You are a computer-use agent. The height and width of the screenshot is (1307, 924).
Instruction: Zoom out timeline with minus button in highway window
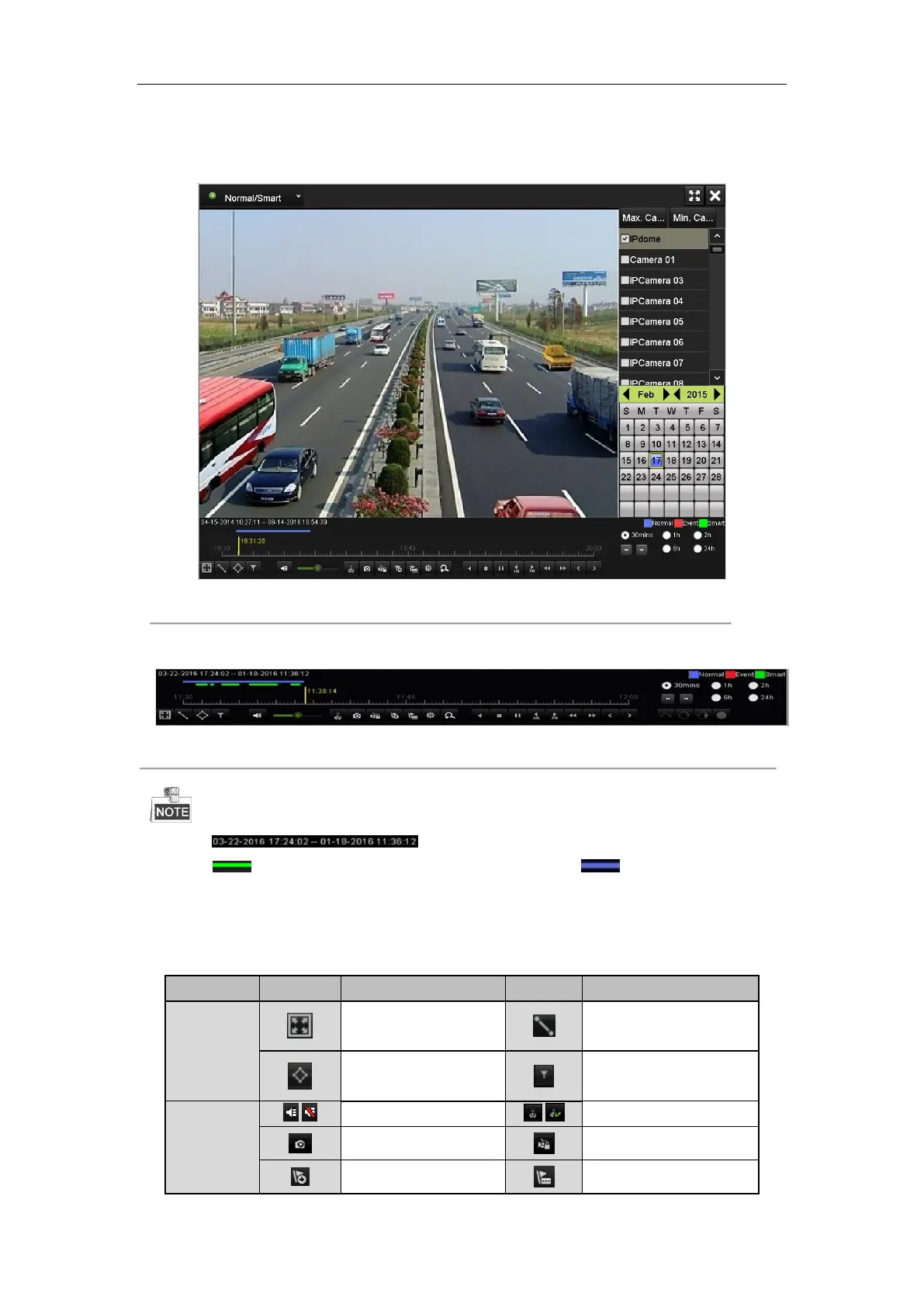coord(626,549)
